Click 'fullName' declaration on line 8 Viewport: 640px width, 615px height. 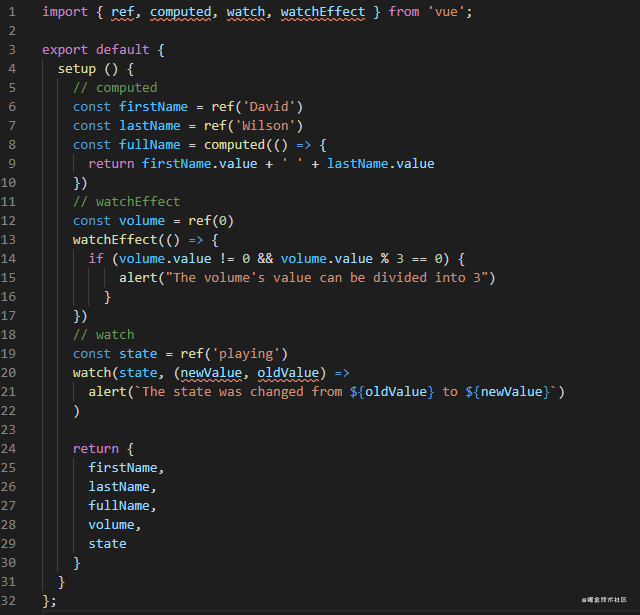pos(150,144)
